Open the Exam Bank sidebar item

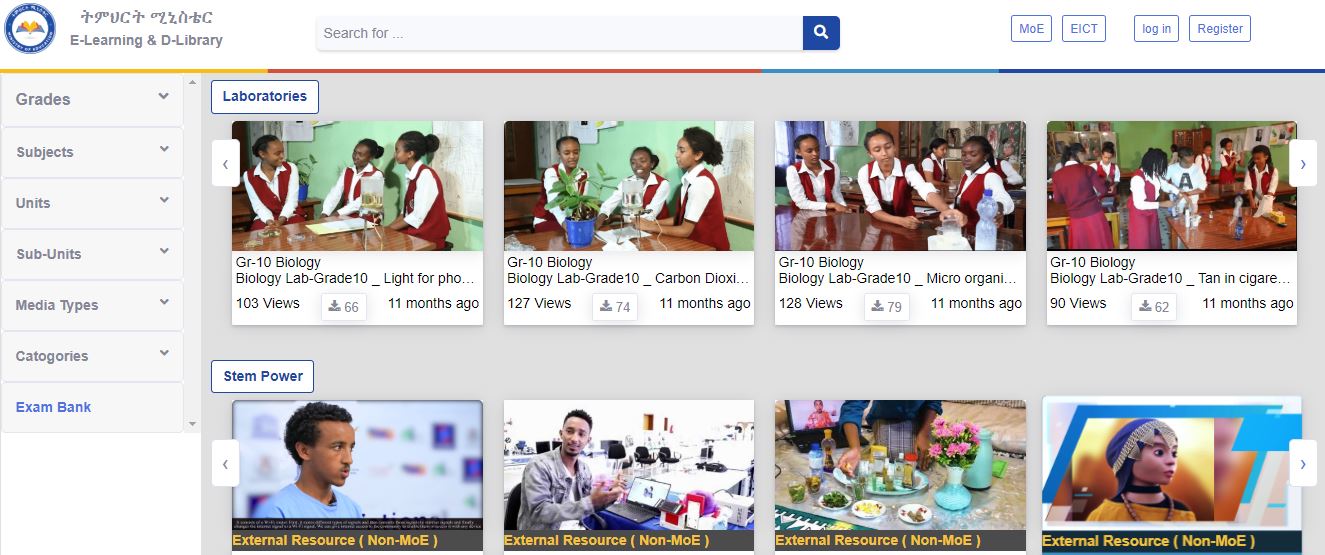(54, 407)
